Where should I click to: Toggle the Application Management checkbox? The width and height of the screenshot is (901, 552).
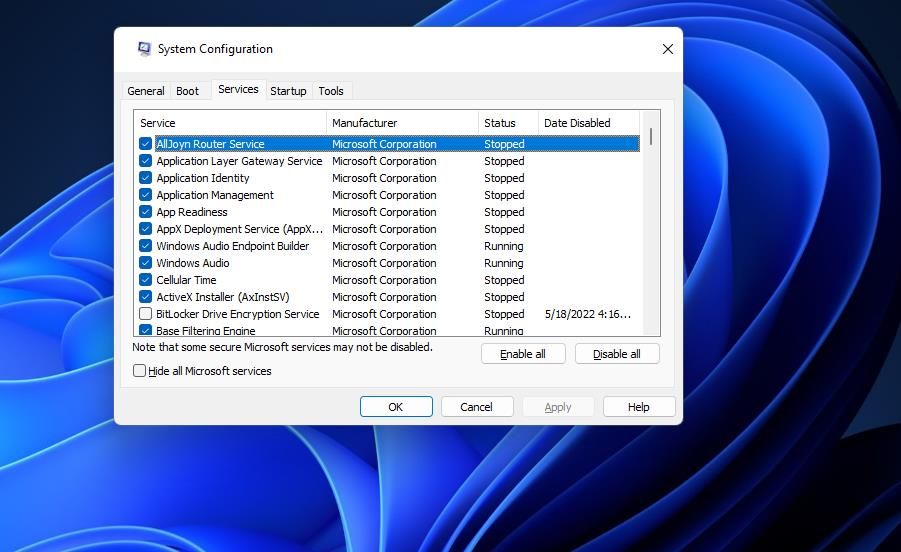[x=145, y=195]
